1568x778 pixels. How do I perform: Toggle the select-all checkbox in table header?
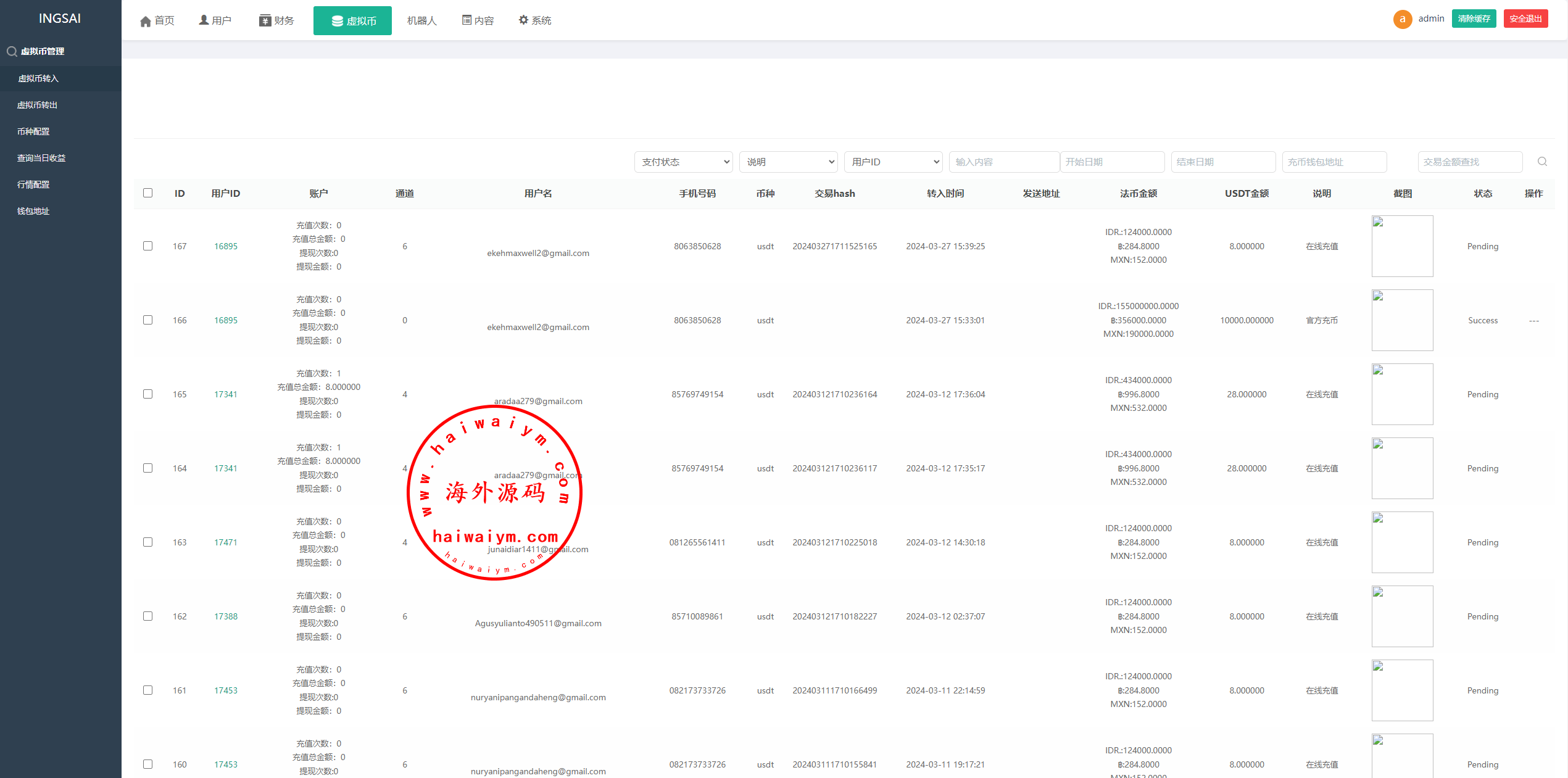coord(147,193)
